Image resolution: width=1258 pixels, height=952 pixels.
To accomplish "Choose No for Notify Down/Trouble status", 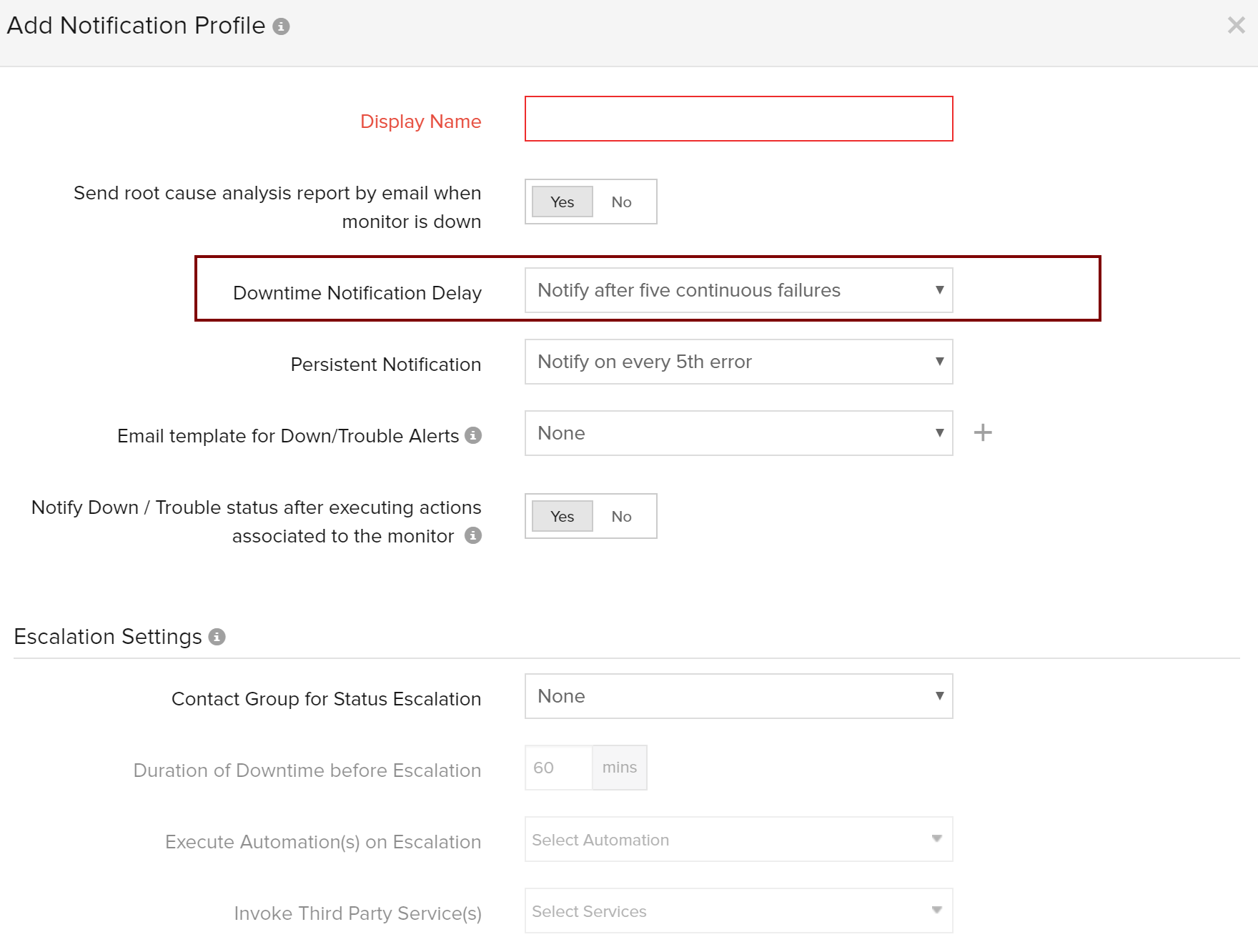I will [x=621, y=517].
